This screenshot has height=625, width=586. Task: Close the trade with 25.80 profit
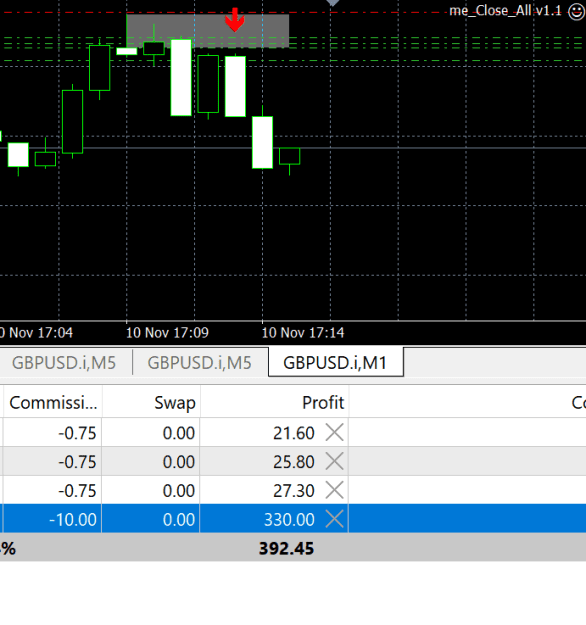(x=334, y=462)
